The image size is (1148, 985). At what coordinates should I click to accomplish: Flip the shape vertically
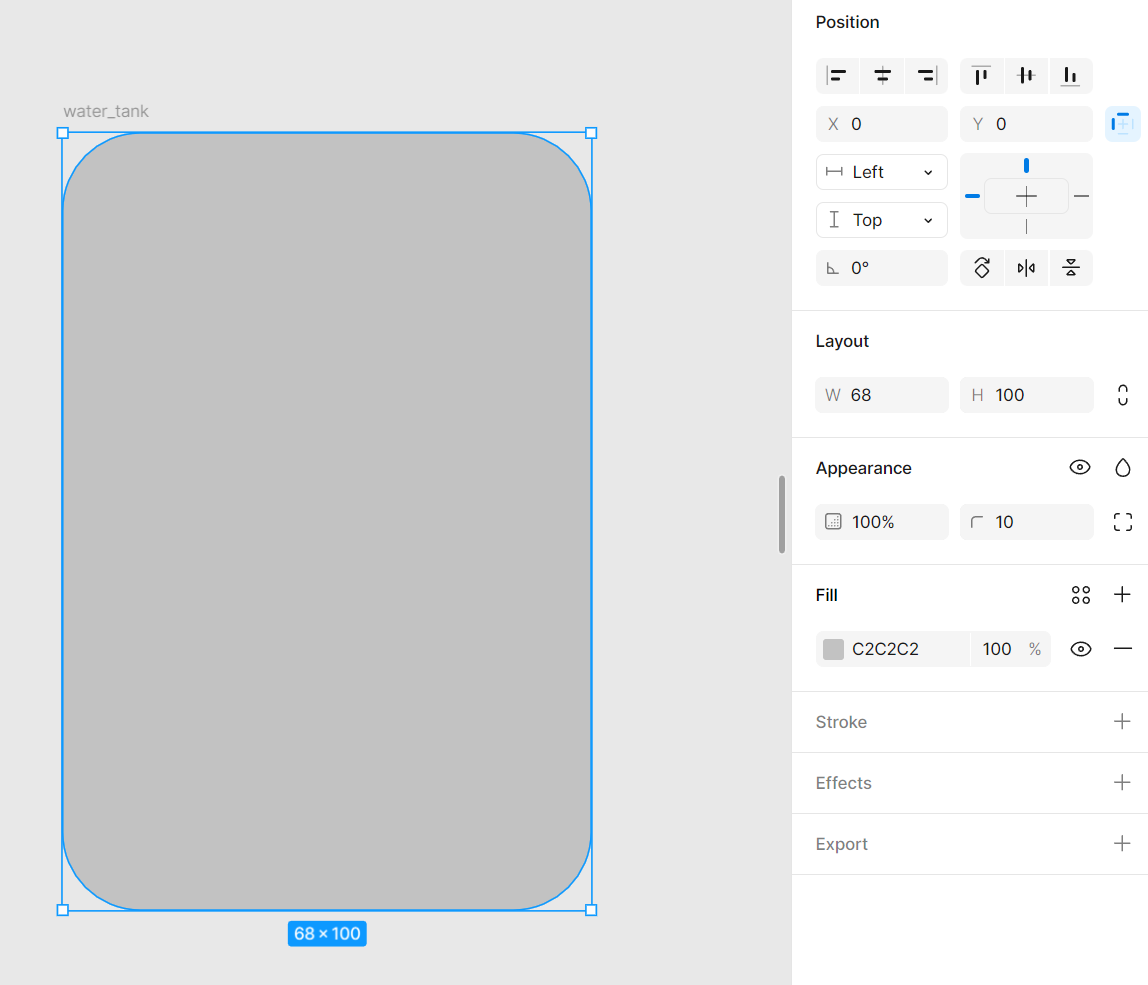point(1070,268)
